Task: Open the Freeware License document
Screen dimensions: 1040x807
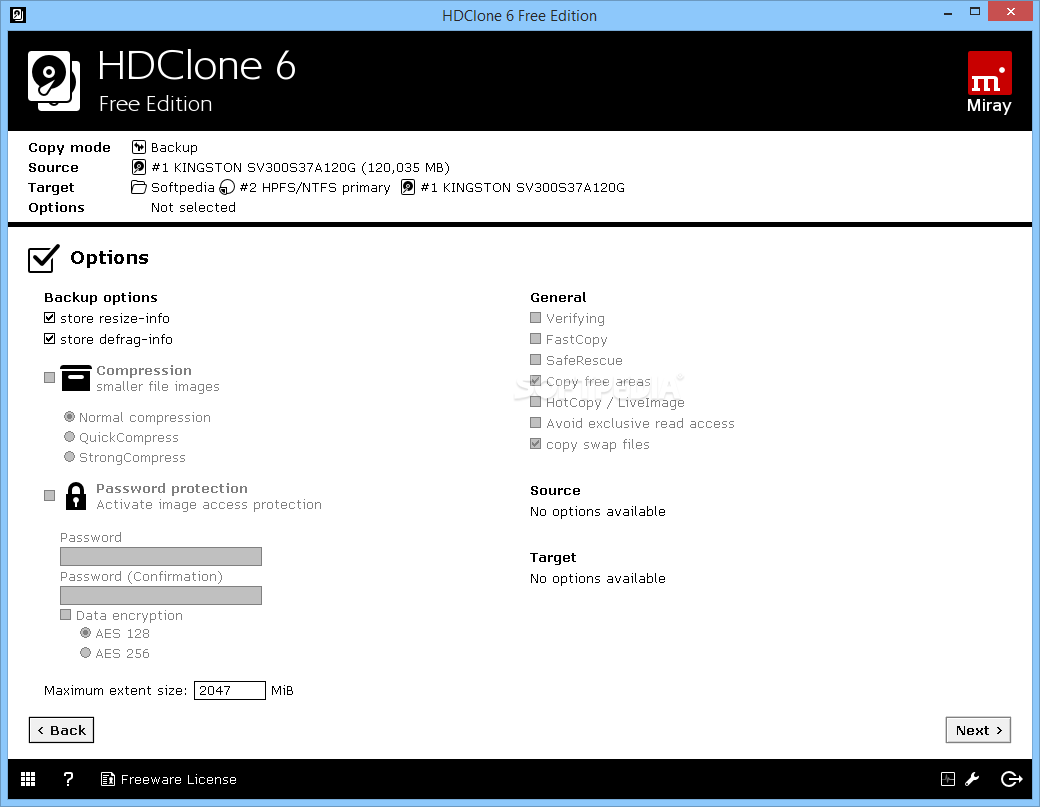Action: point(168,779)
